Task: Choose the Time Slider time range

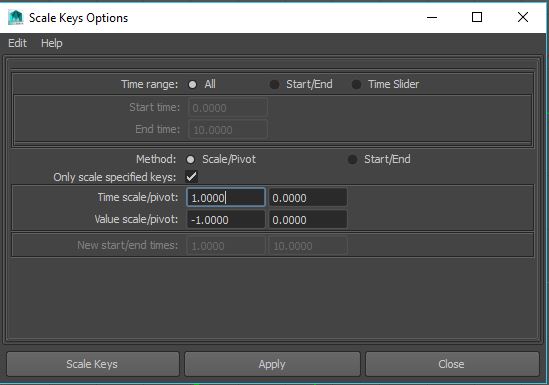Action: tap(356, 84)
